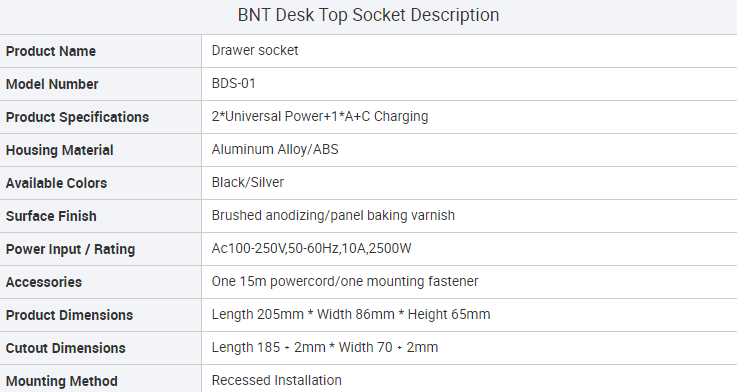This screenshot has width=737, height=392.
Task: Select the Housing Material label
Action: (x=59, y=150)
